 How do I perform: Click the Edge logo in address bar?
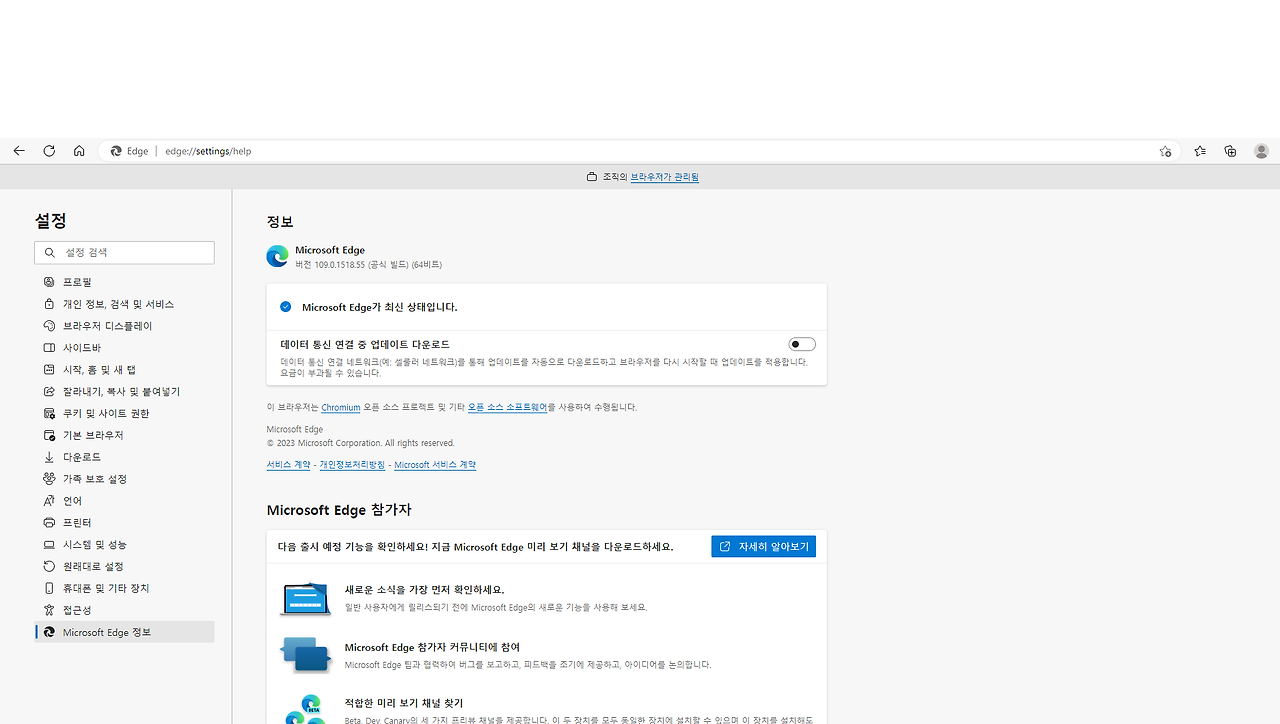(116, 151)
